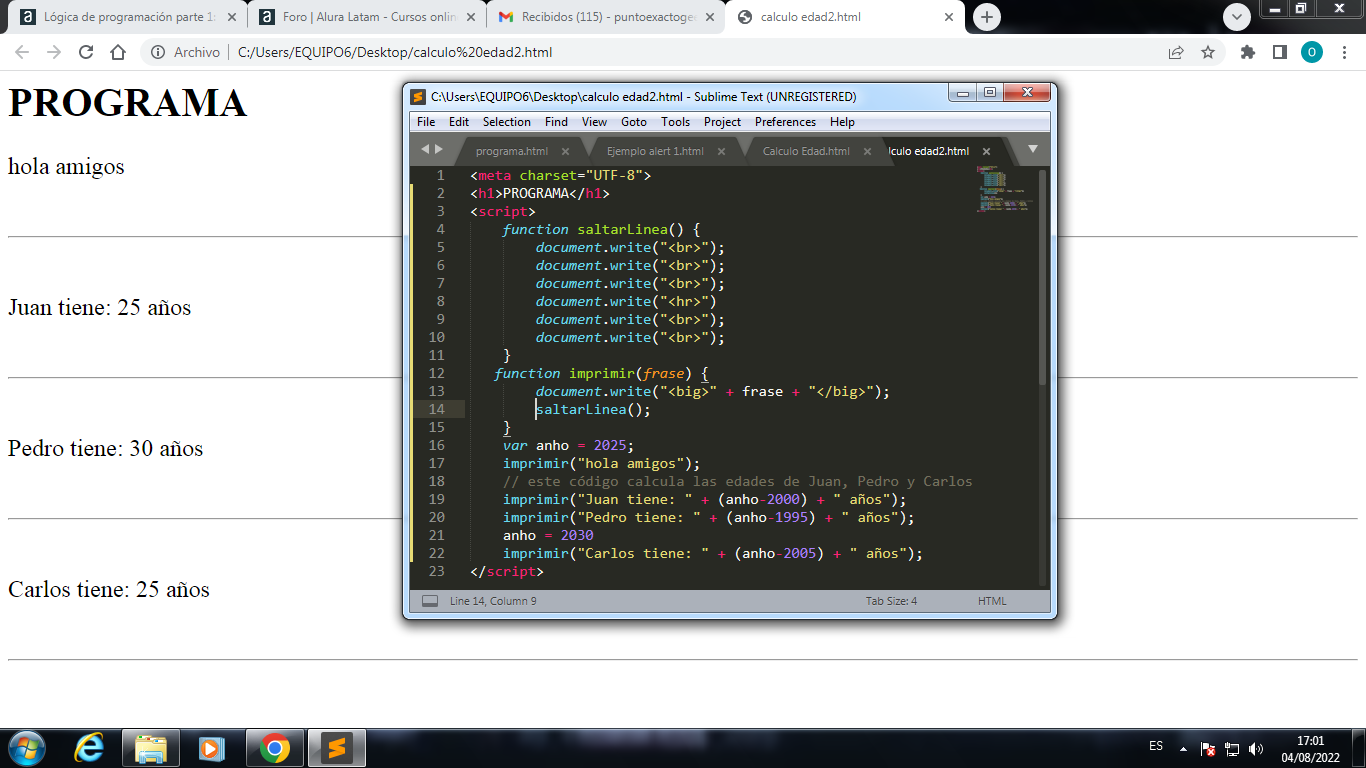Open Chrome profile avatar
The height and width of the screenshot is (768, 1366).
(1312, 53)
